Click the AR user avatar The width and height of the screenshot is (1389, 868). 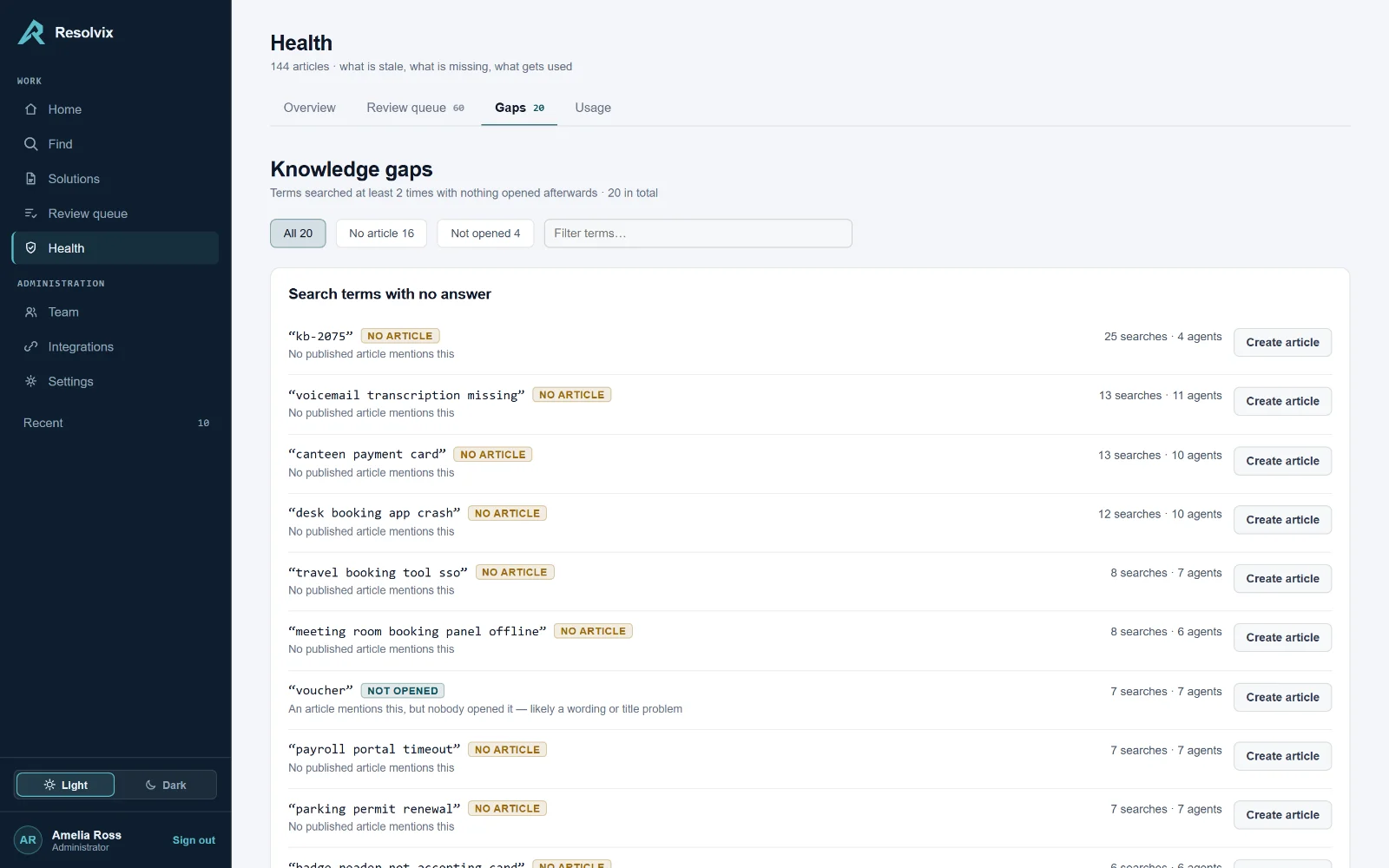pos(28,840)
